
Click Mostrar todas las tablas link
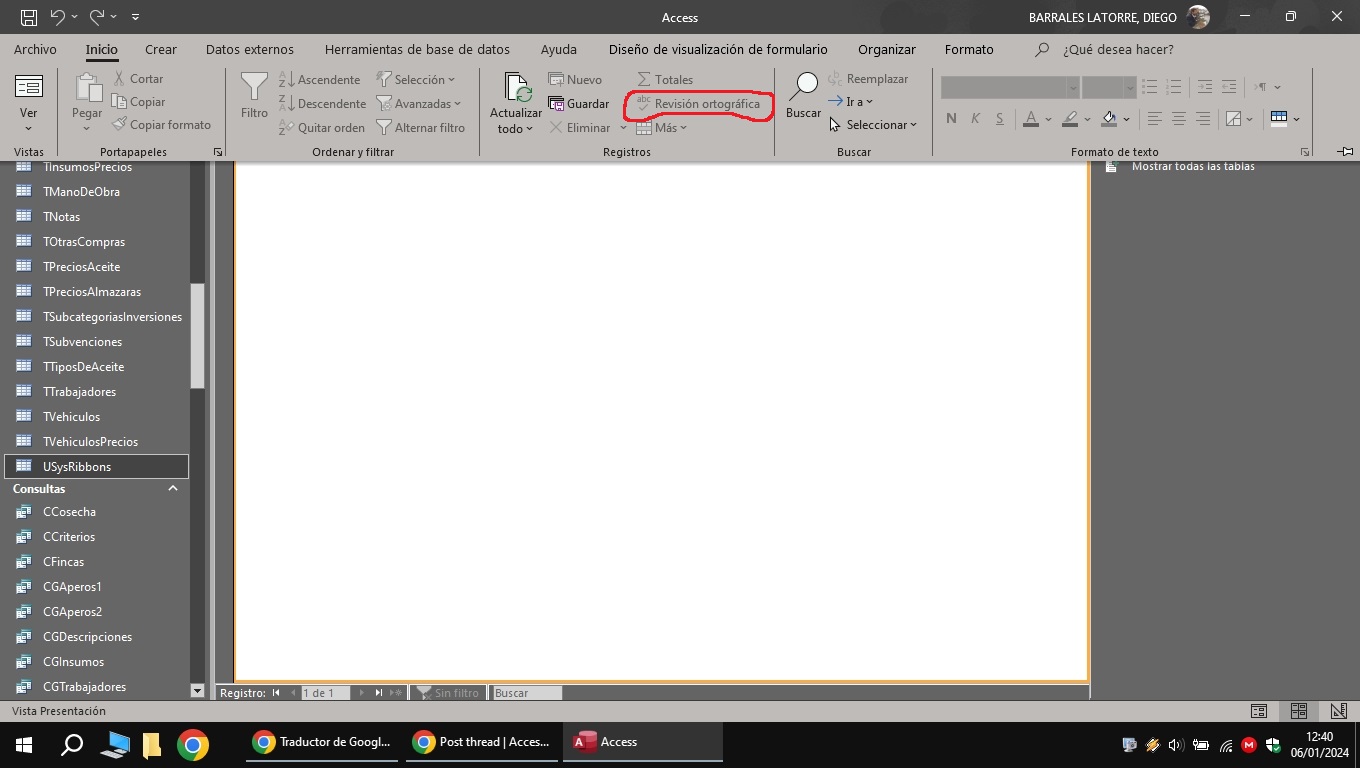point(1193,166)
